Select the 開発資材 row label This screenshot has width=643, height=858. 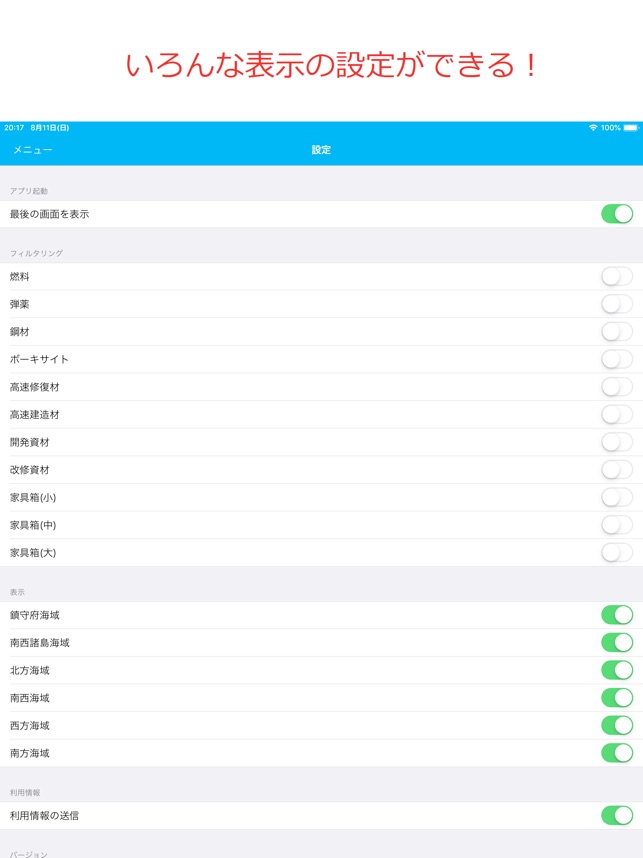(x=30, y=442)
